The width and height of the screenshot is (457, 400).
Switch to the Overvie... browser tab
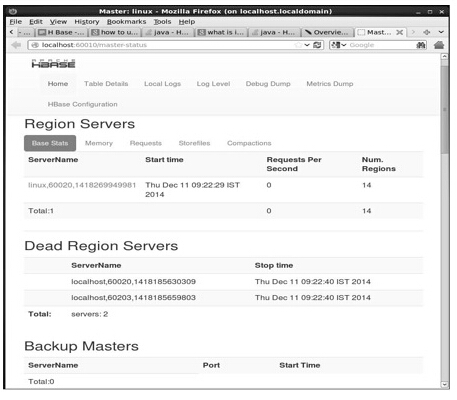327,32
